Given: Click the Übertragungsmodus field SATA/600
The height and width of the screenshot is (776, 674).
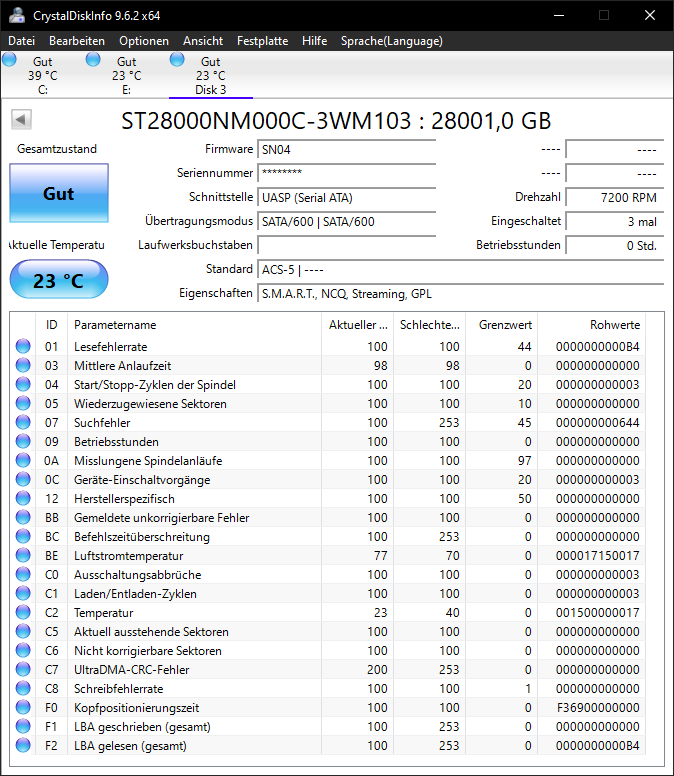Looking at the screenshot, I should pos(346,221).
